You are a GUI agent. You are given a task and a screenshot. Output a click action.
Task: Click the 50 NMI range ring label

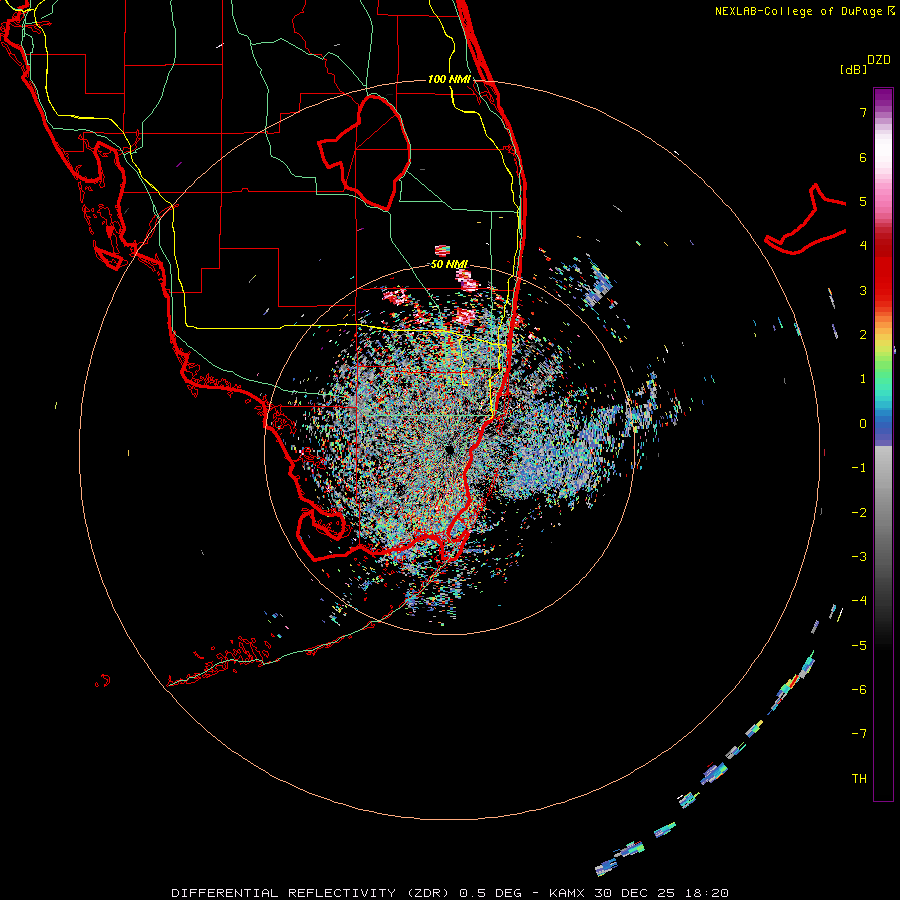click(449, 264)
